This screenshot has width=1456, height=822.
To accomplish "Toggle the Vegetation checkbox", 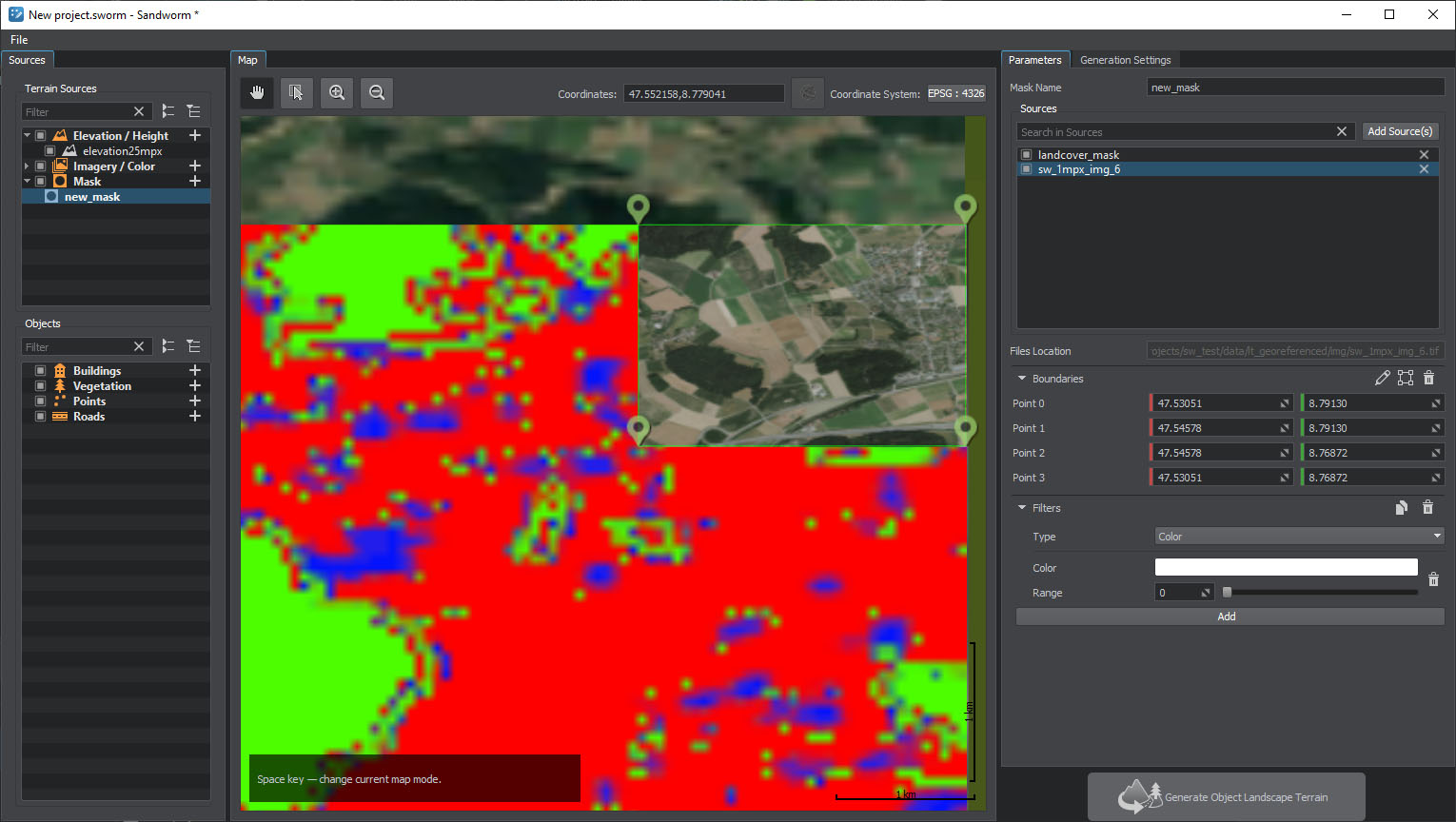I will point(40,386).
